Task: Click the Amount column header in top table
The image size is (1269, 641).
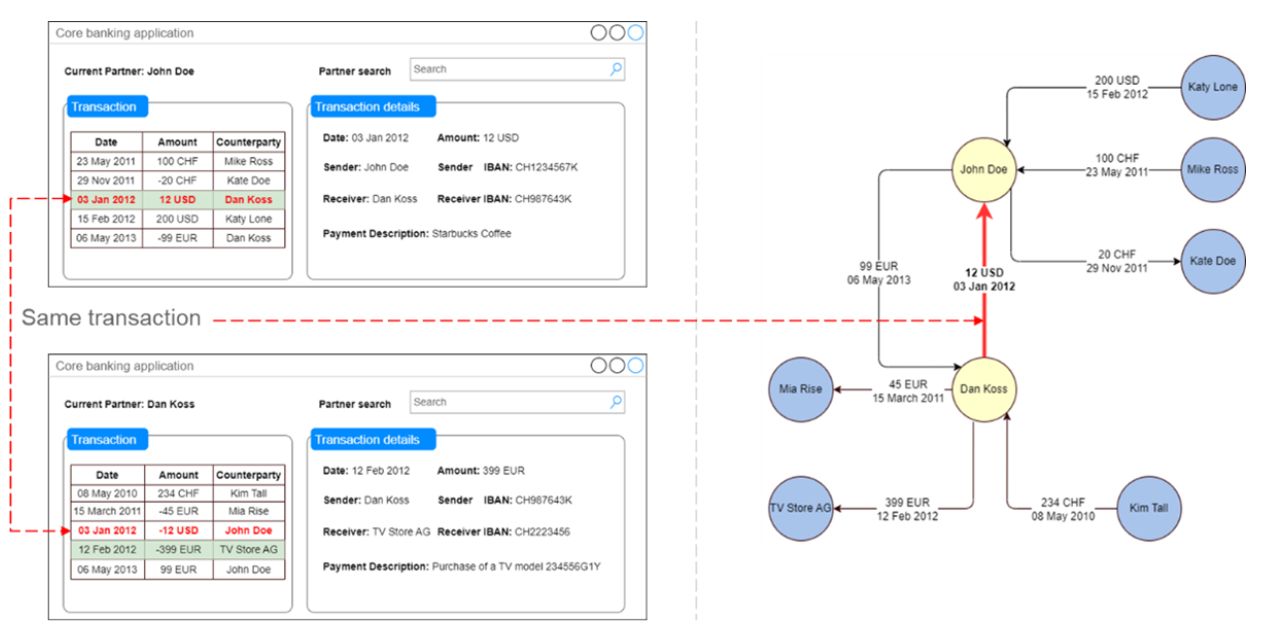Action: (x=177, y=142)
